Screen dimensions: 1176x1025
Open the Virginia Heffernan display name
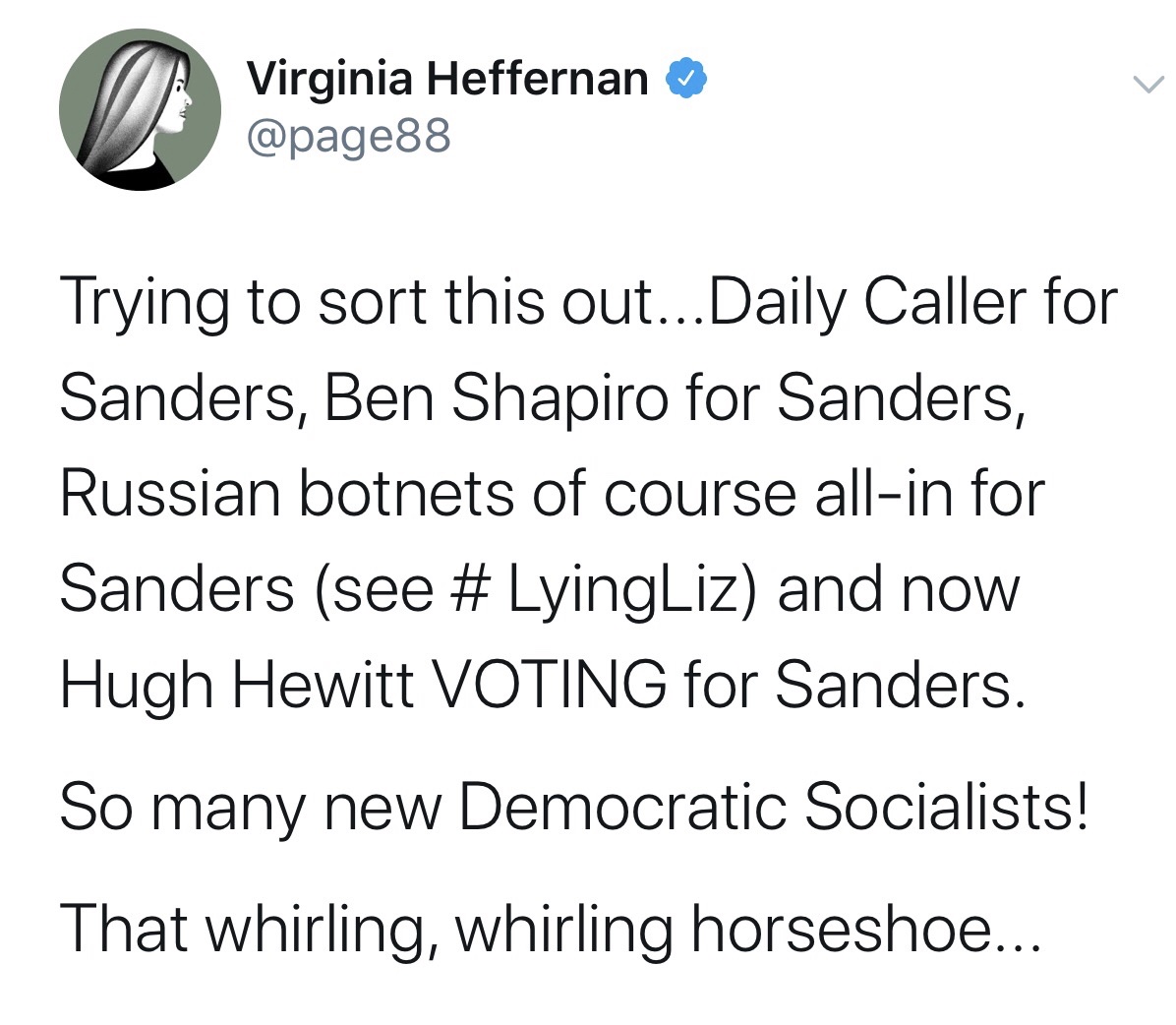coord(447,78)
